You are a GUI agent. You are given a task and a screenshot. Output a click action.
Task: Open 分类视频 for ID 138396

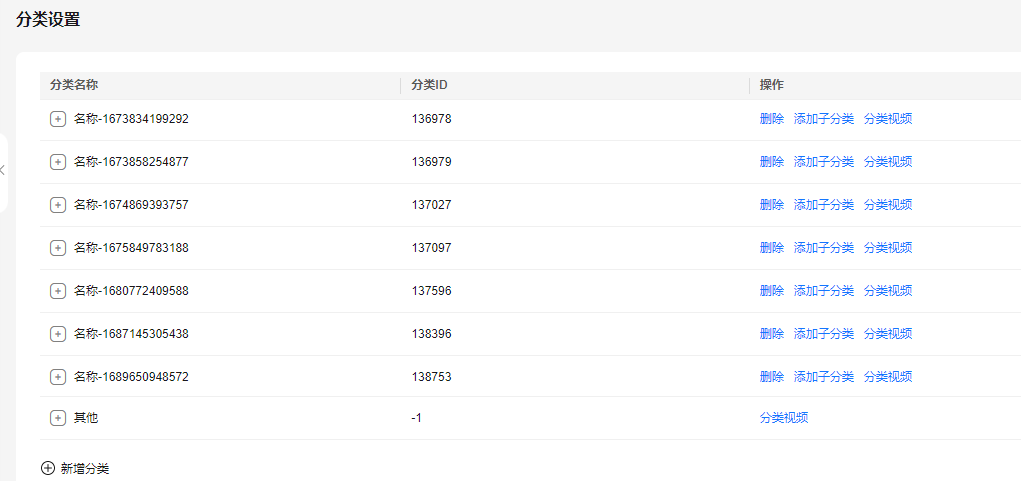point(888,334)
